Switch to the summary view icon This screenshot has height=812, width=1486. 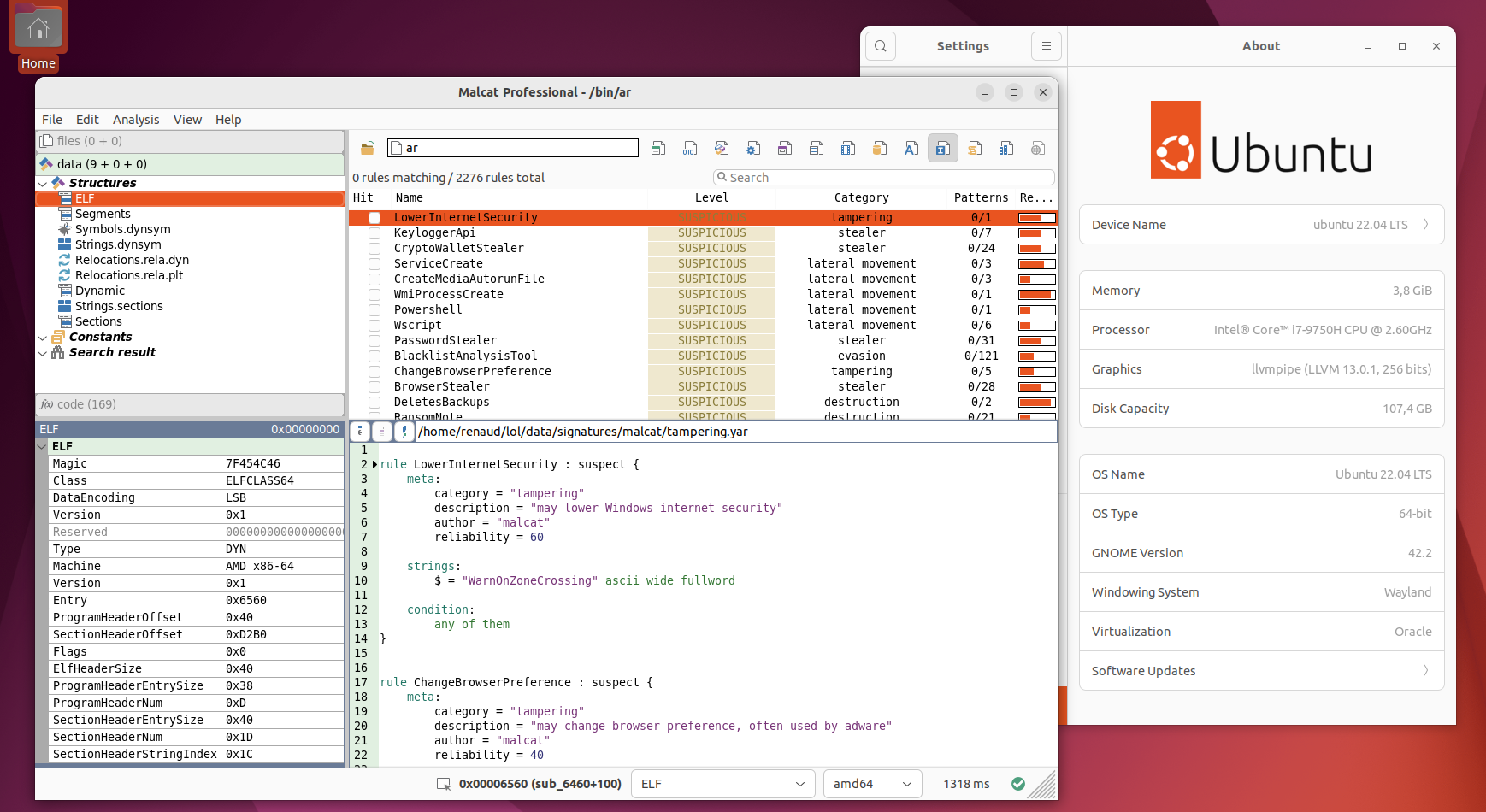pyautogui.click(x=658, y=149)
